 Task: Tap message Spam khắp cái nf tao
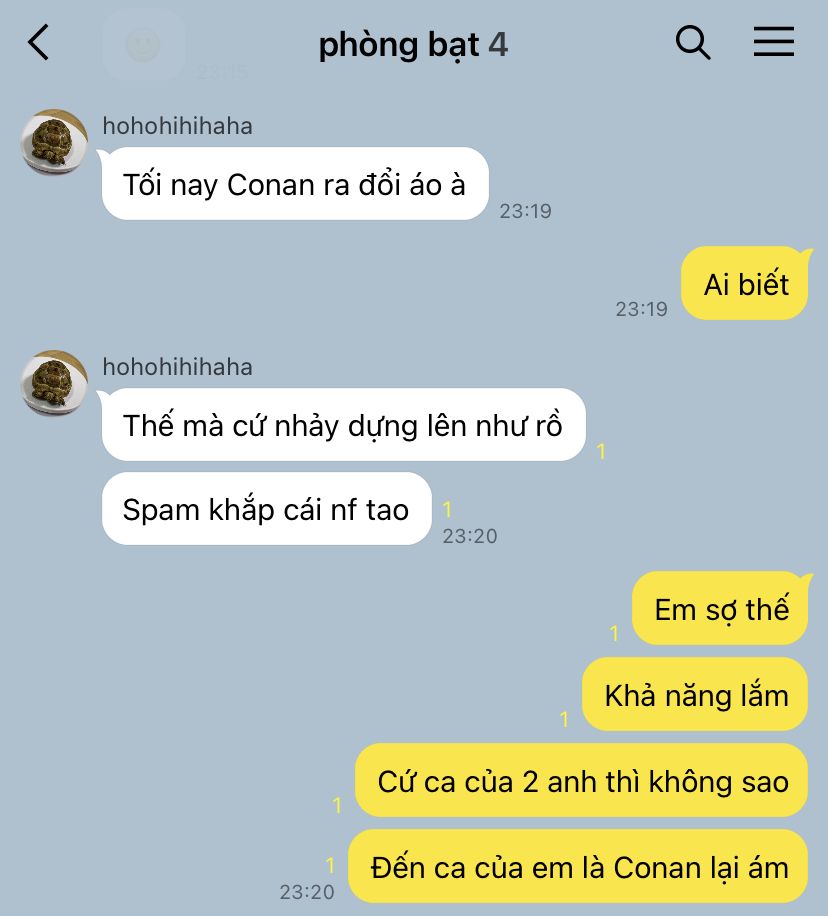pyautogui.click(x=266, y=509)
